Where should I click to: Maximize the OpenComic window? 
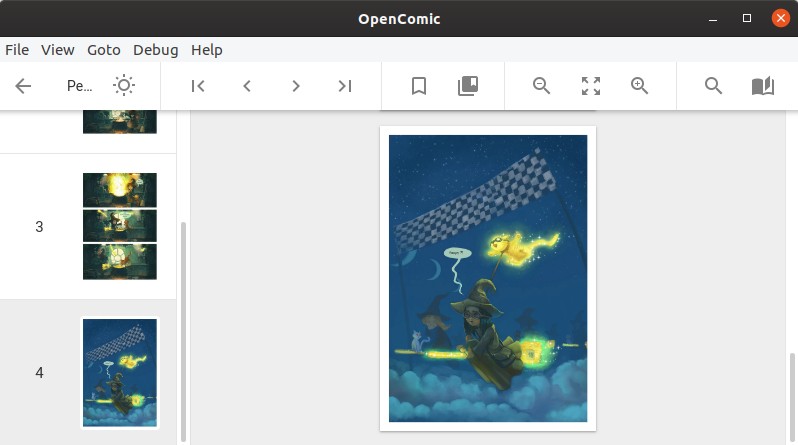pyautogui.click(x=747, y=18)
